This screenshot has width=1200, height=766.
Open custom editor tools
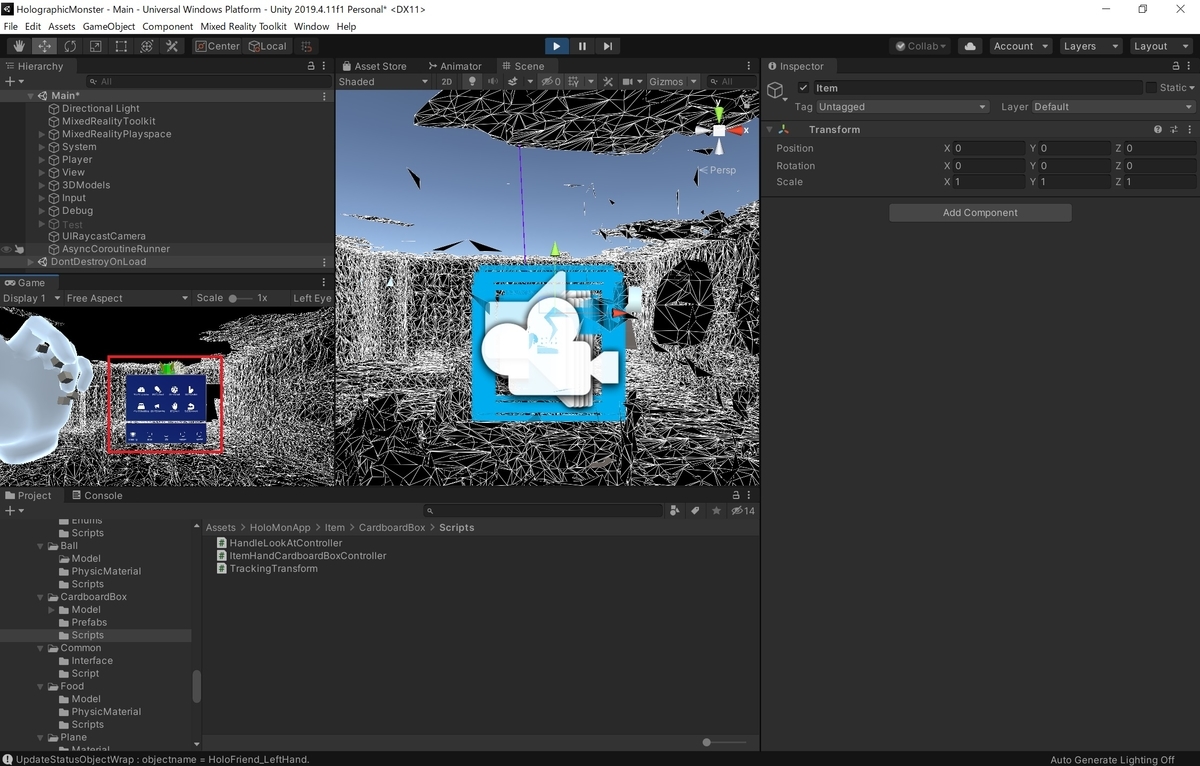pyautogui.click(x=172, y=46)
